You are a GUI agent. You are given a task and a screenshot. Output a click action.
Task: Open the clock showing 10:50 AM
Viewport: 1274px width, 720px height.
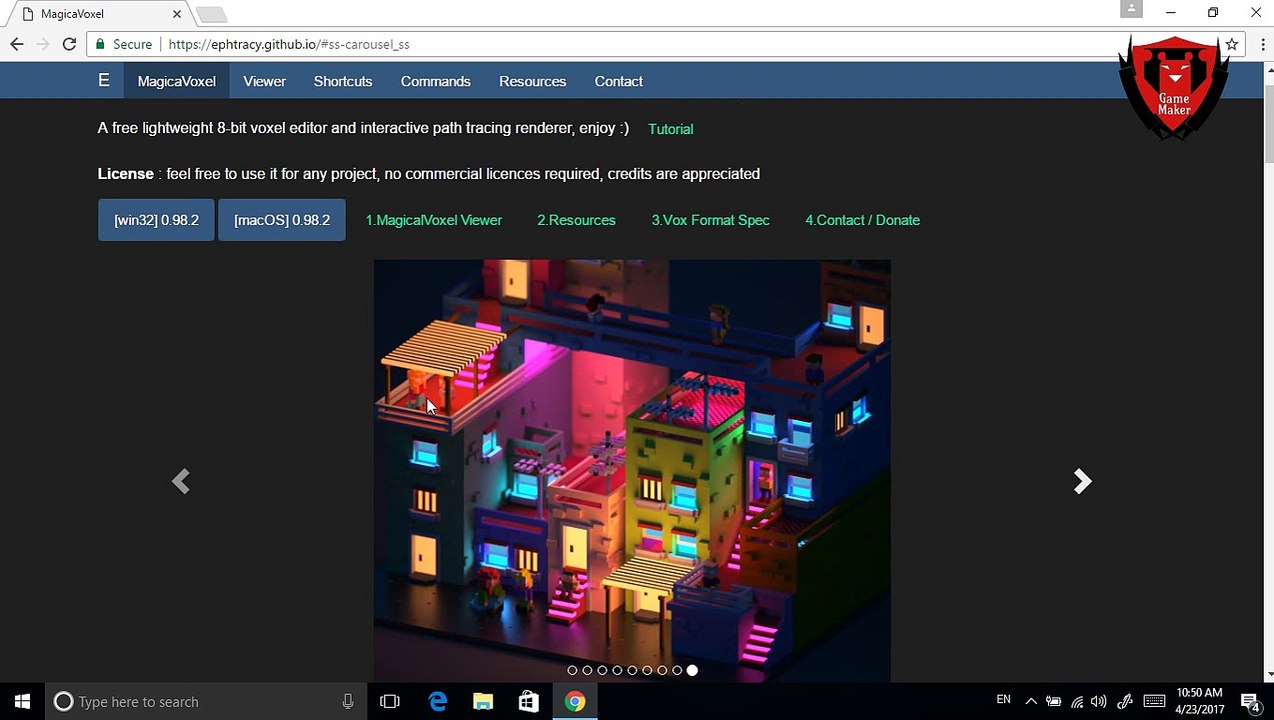pos(1199,701)
